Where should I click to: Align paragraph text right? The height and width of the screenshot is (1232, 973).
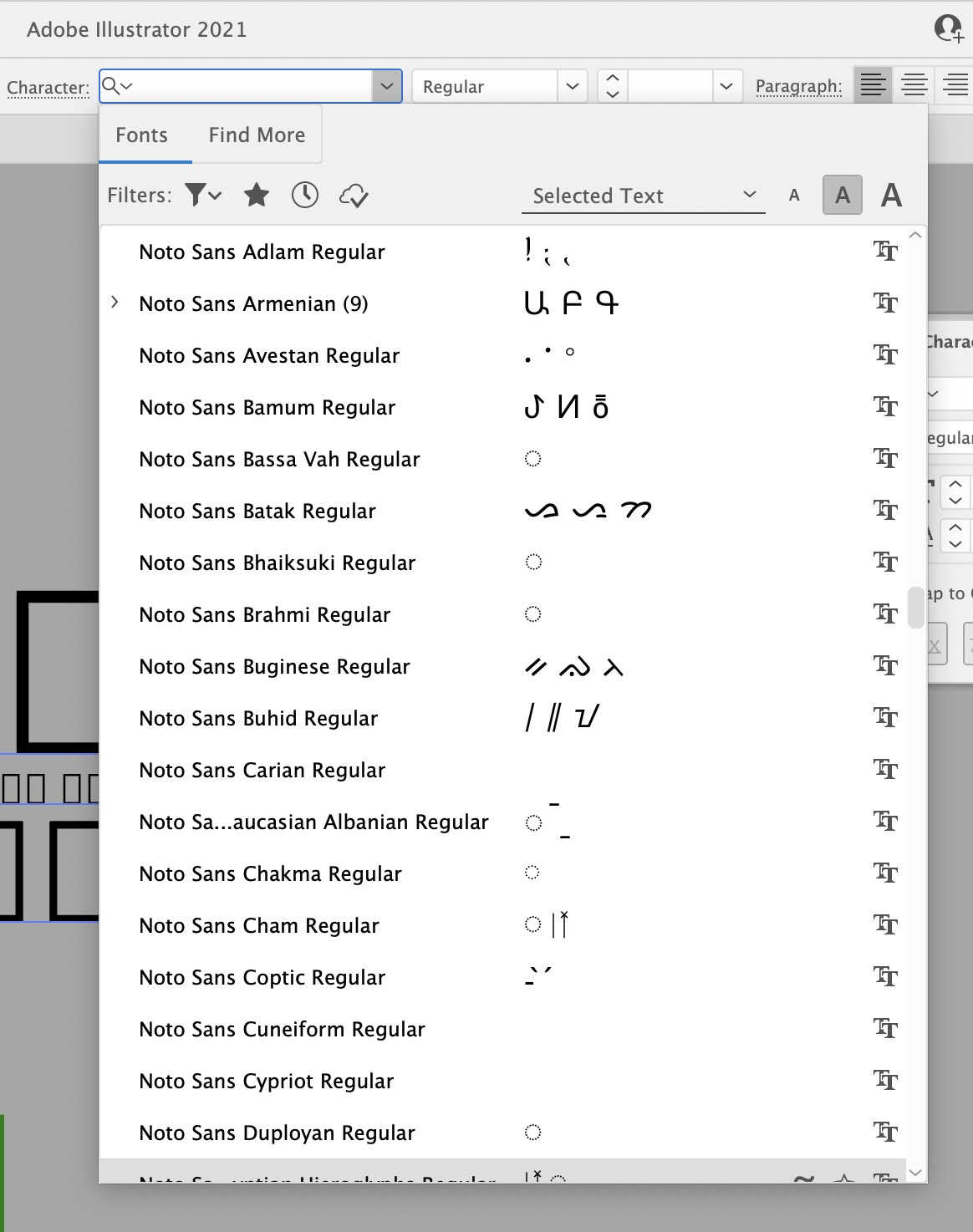point(955,85)
